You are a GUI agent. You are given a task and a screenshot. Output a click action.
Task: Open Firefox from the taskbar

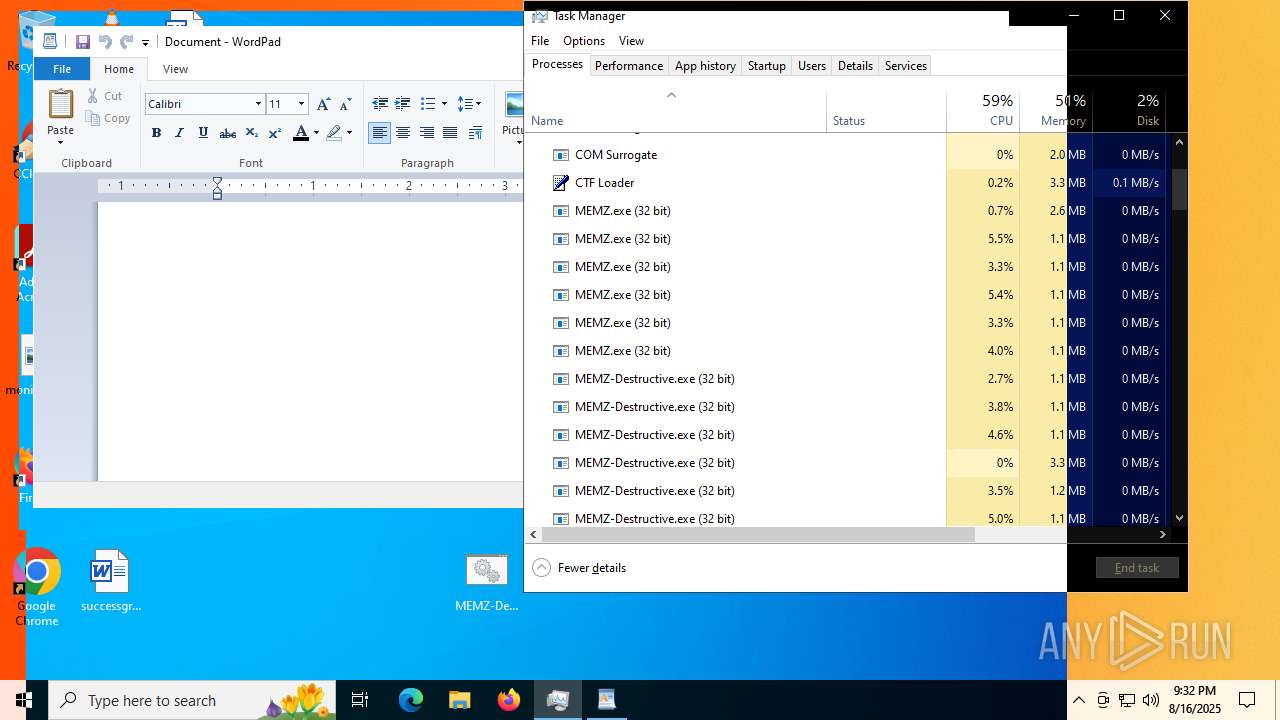(509, 700)
